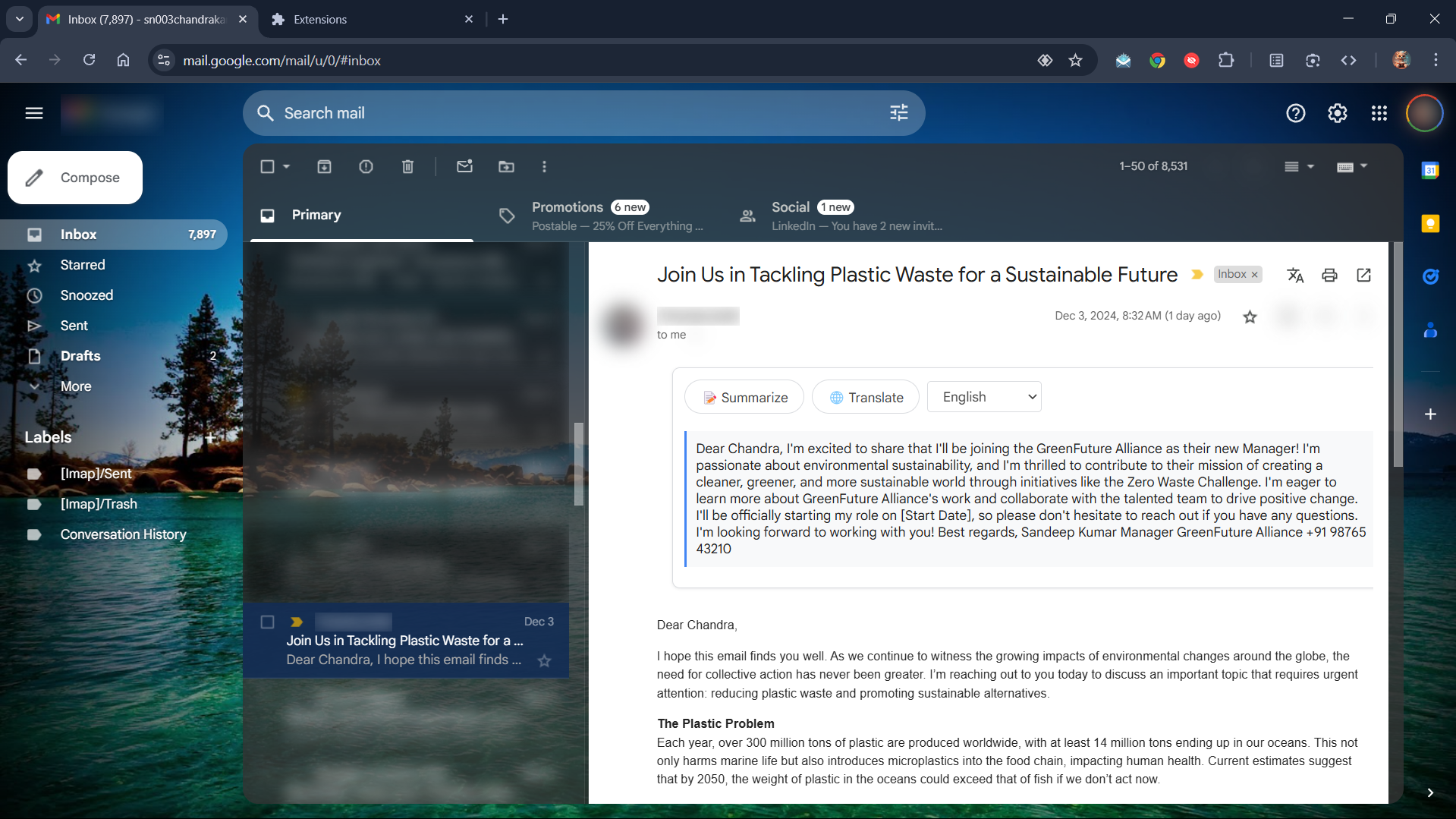This screenshot has height=819, width=1456.
Task: Remove the Inbox label from email
Action: pyautogui.click(x=1254, y=275)
